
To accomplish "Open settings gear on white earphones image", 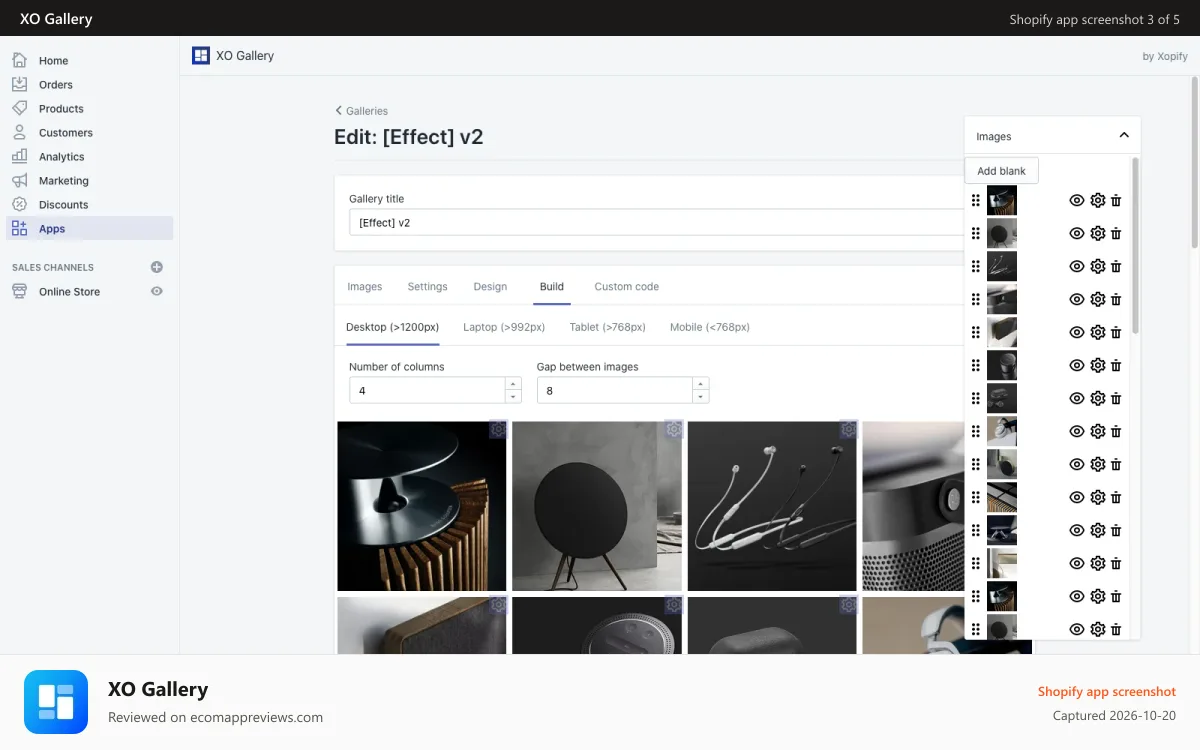I will pos(848,429).
